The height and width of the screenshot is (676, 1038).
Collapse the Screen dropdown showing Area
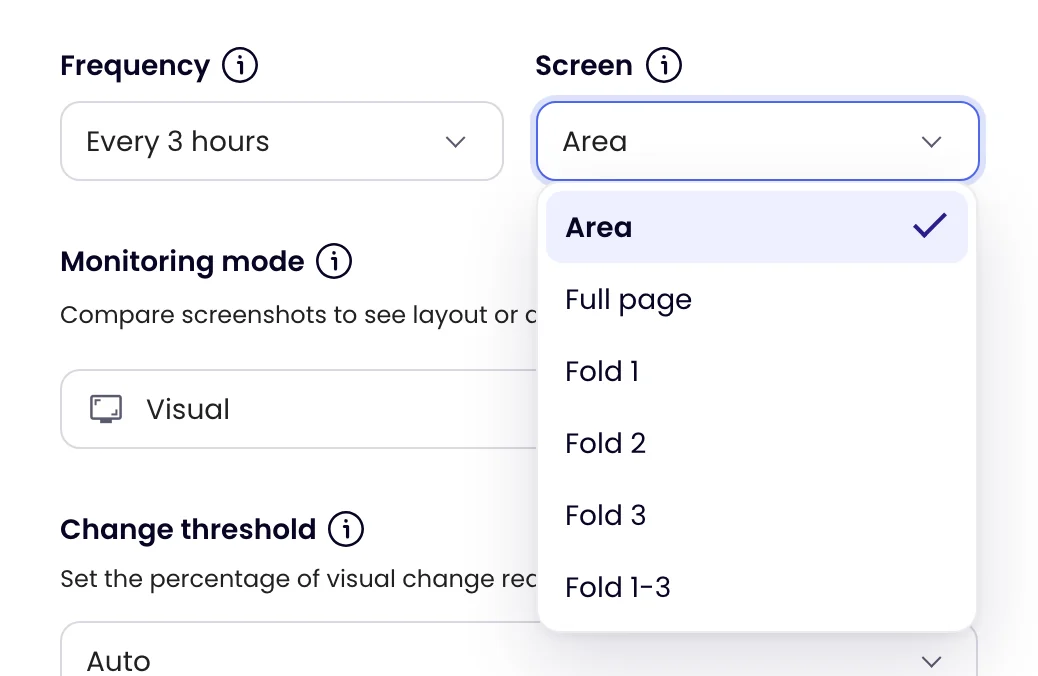(757, 141)
